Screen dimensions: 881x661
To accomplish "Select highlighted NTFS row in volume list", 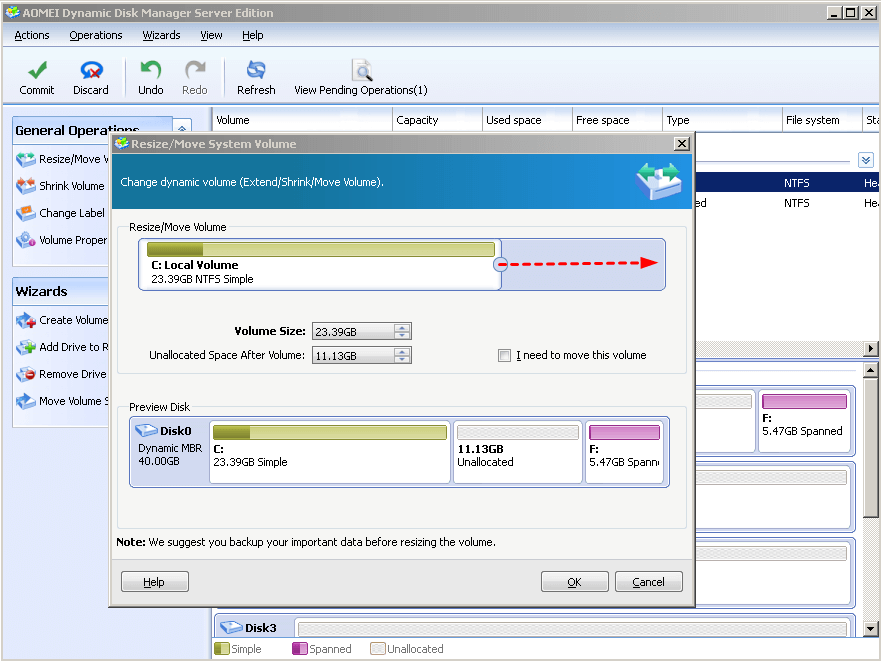I will tap(787, 183).
